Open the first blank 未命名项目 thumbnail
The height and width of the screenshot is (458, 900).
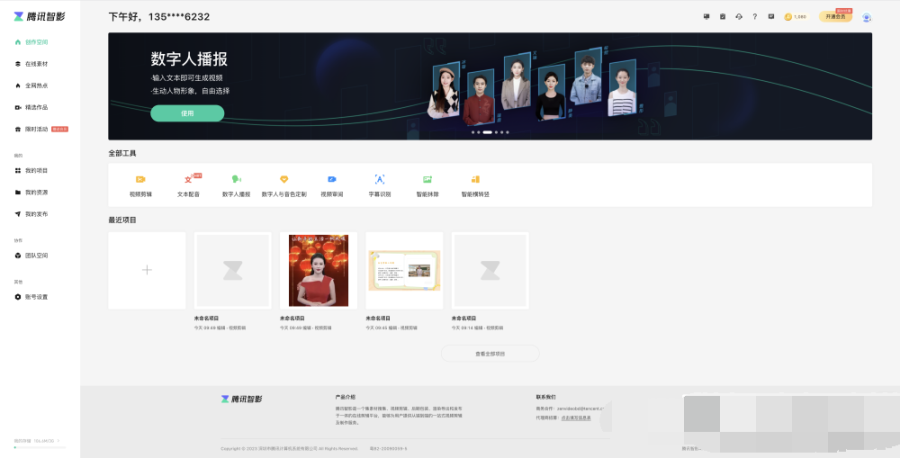tap(232, 270)
